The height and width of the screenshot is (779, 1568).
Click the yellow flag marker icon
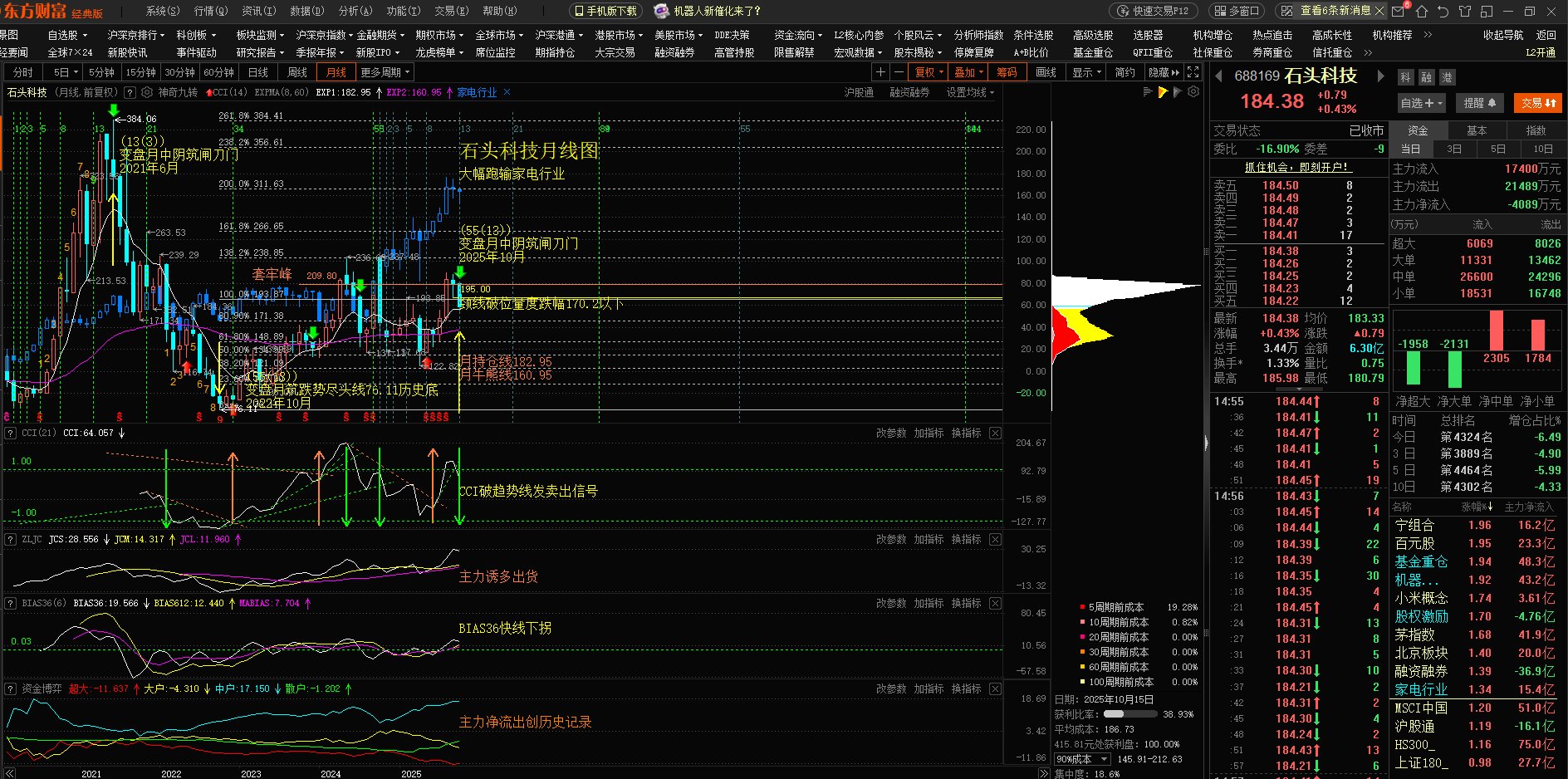click(1163, 92)
